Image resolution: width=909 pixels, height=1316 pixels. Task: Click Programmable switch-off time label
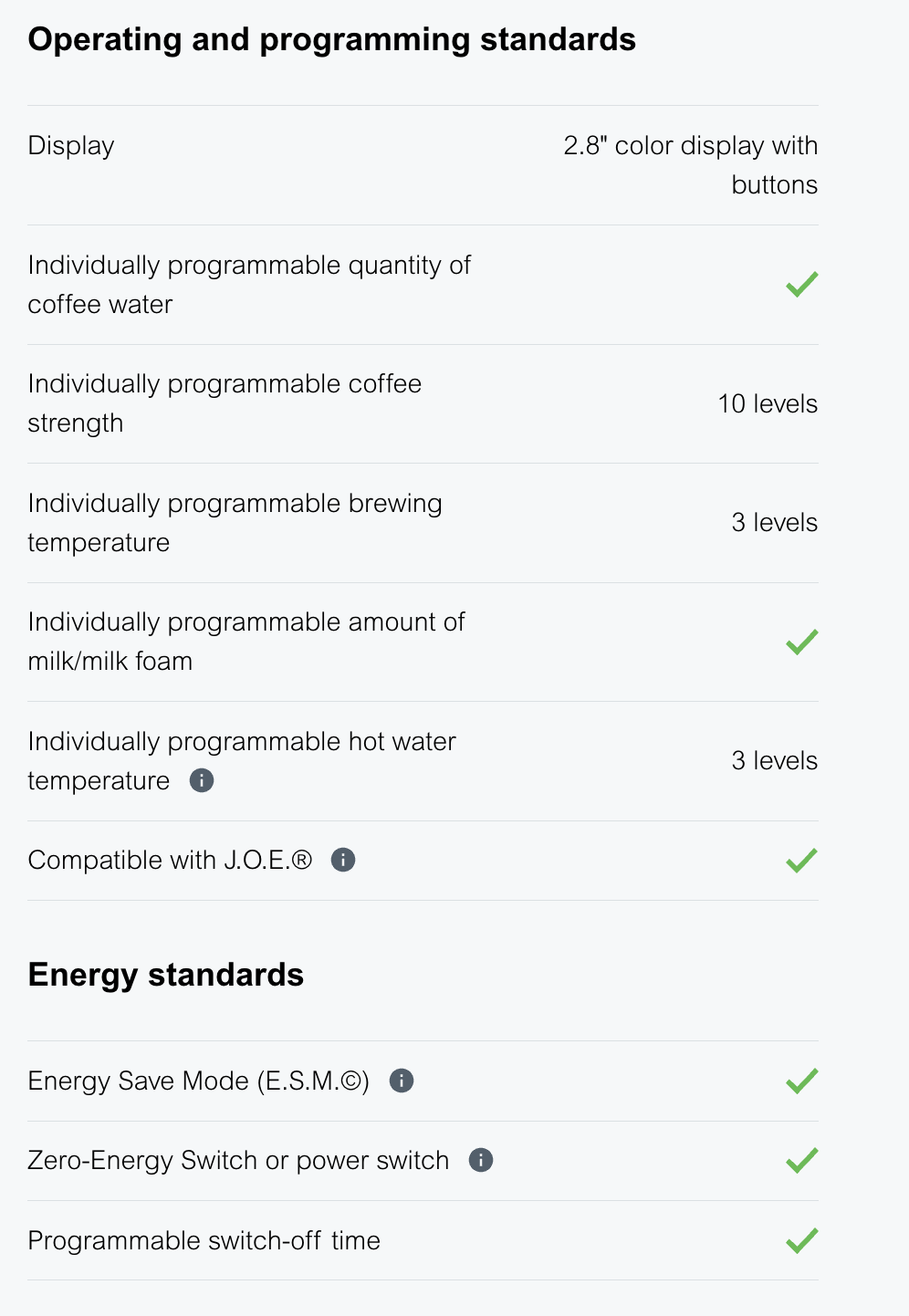coord(204,1240)
